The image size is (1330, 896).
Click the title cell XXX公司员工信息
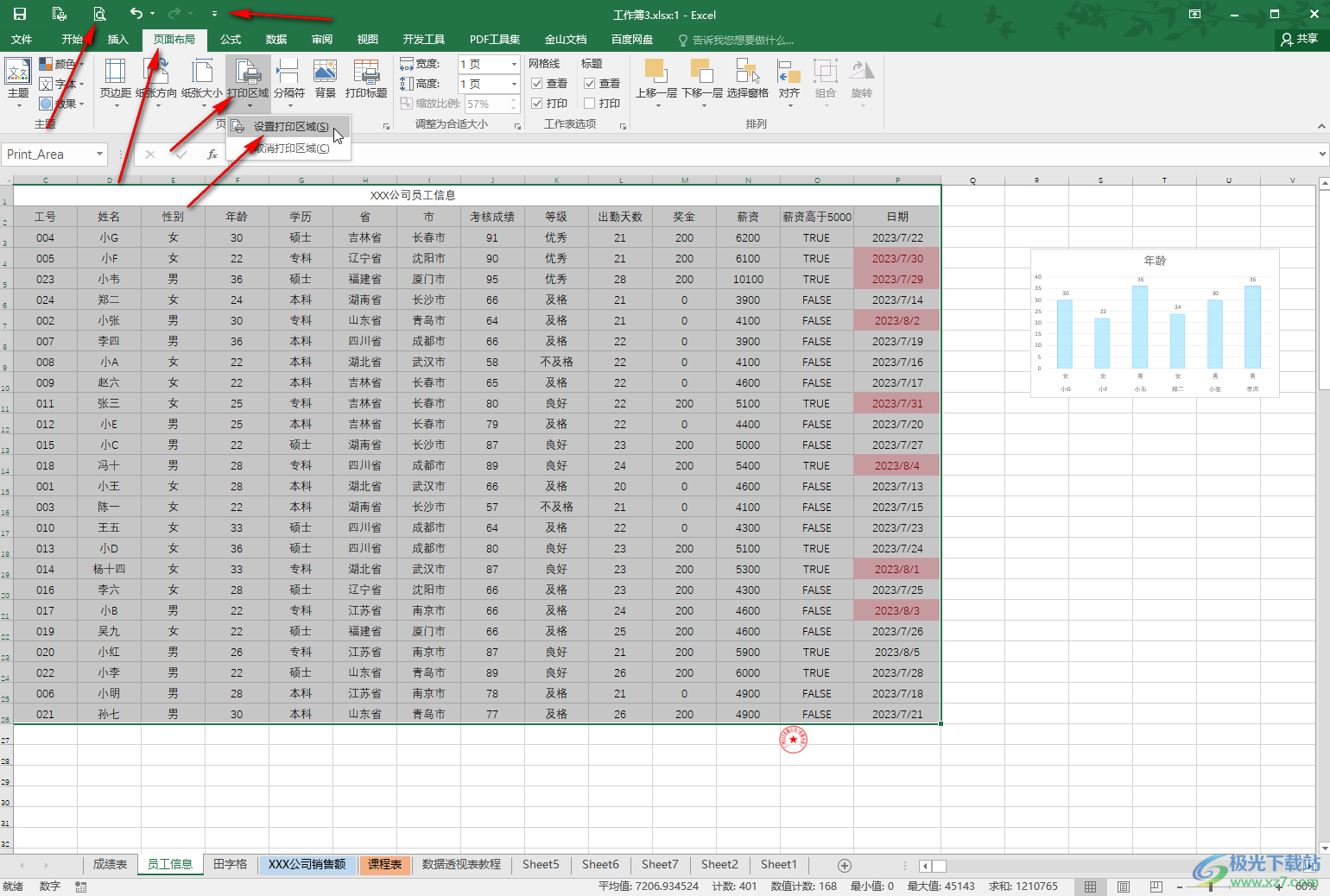(x=477, y=195)
